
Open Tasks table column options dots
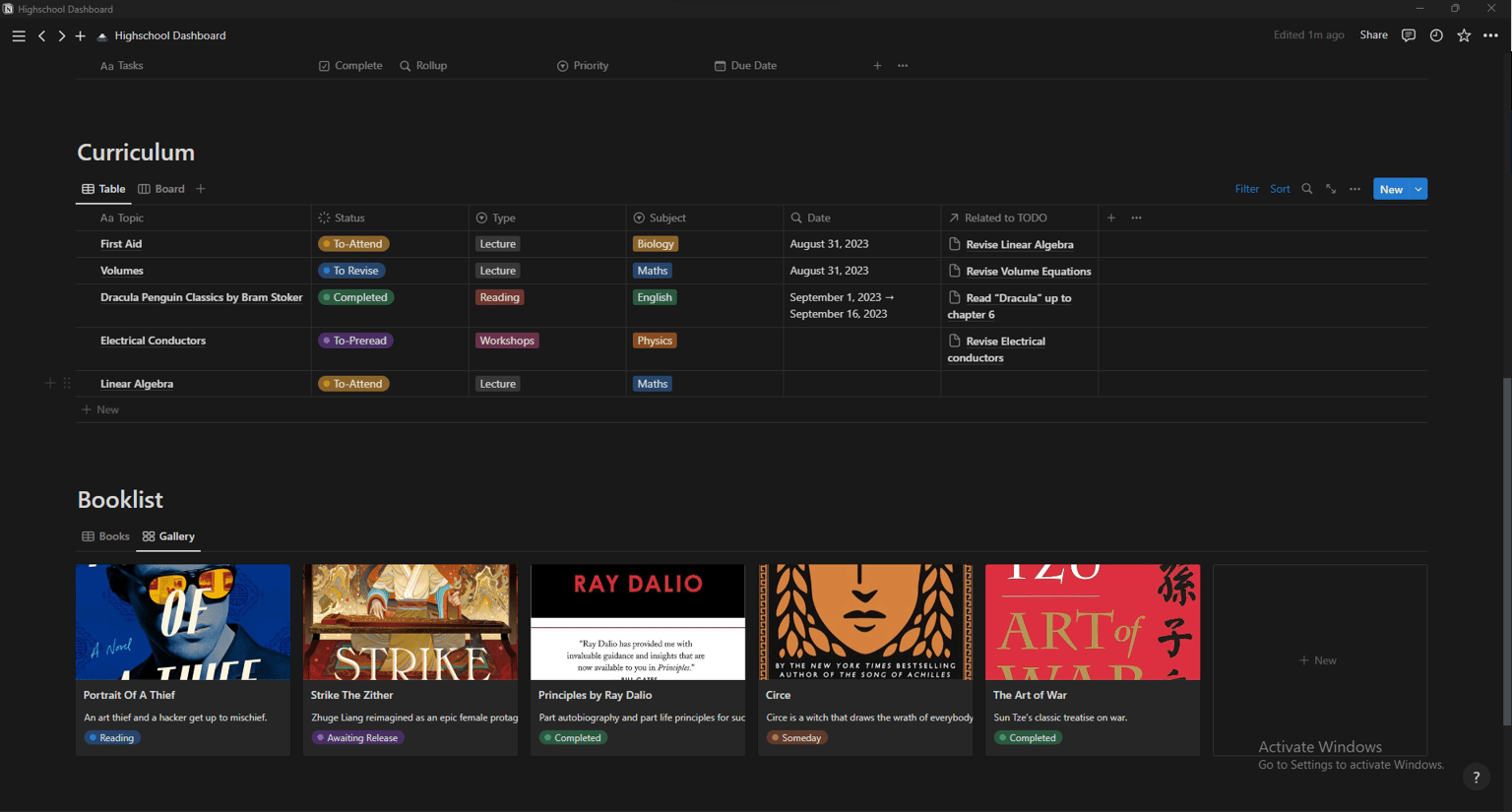coord(903,66)
